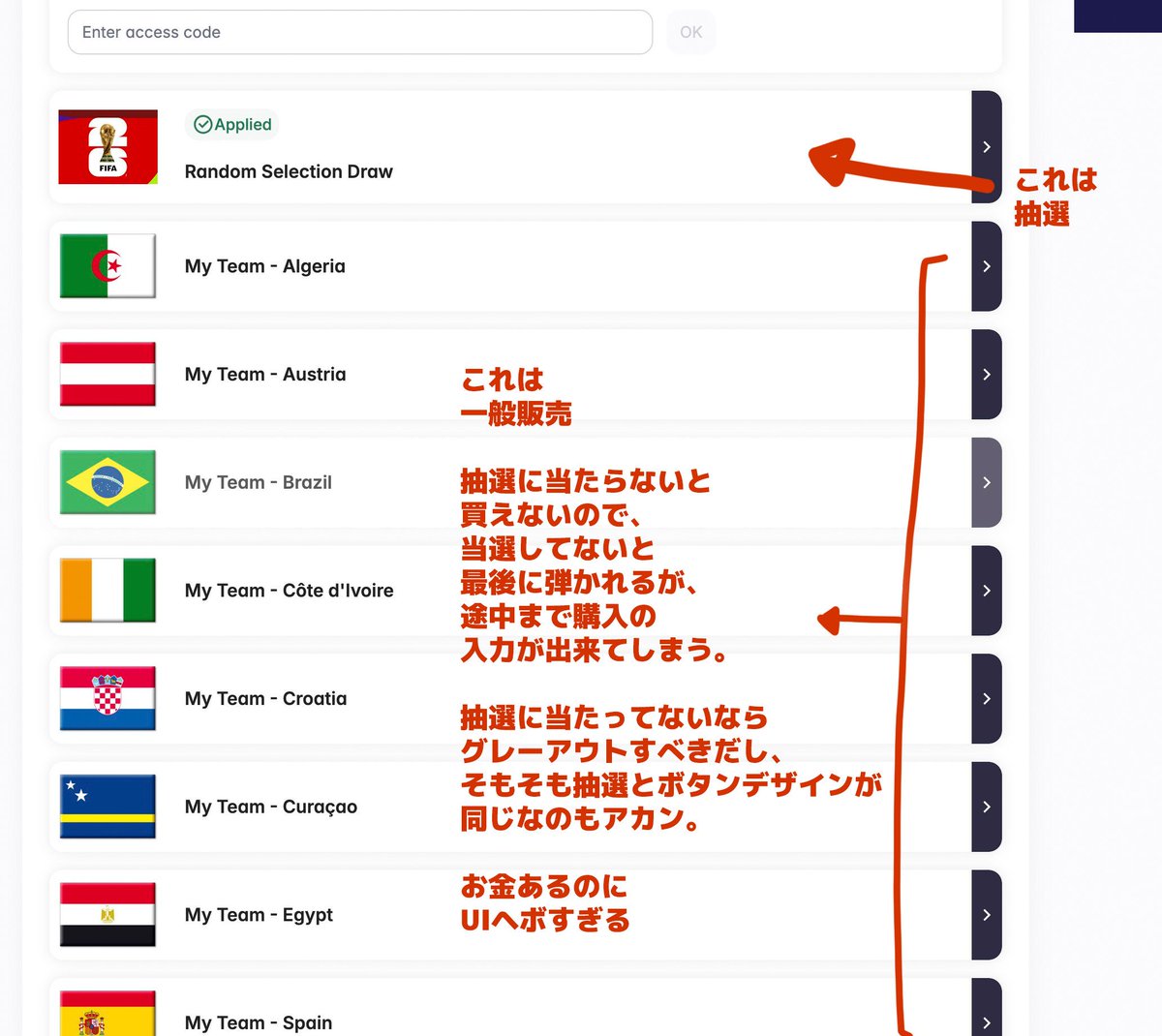This screenshot has width=1162, height=1036.
Task: Select My Team - Côte d'Ivoire label
Action: pos(290,591)
